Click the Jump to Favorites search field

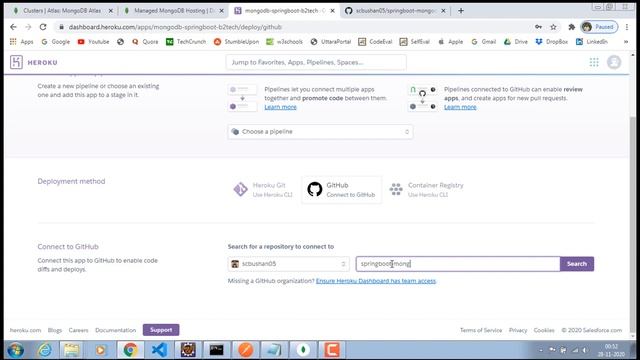click(x=316, y=62)
